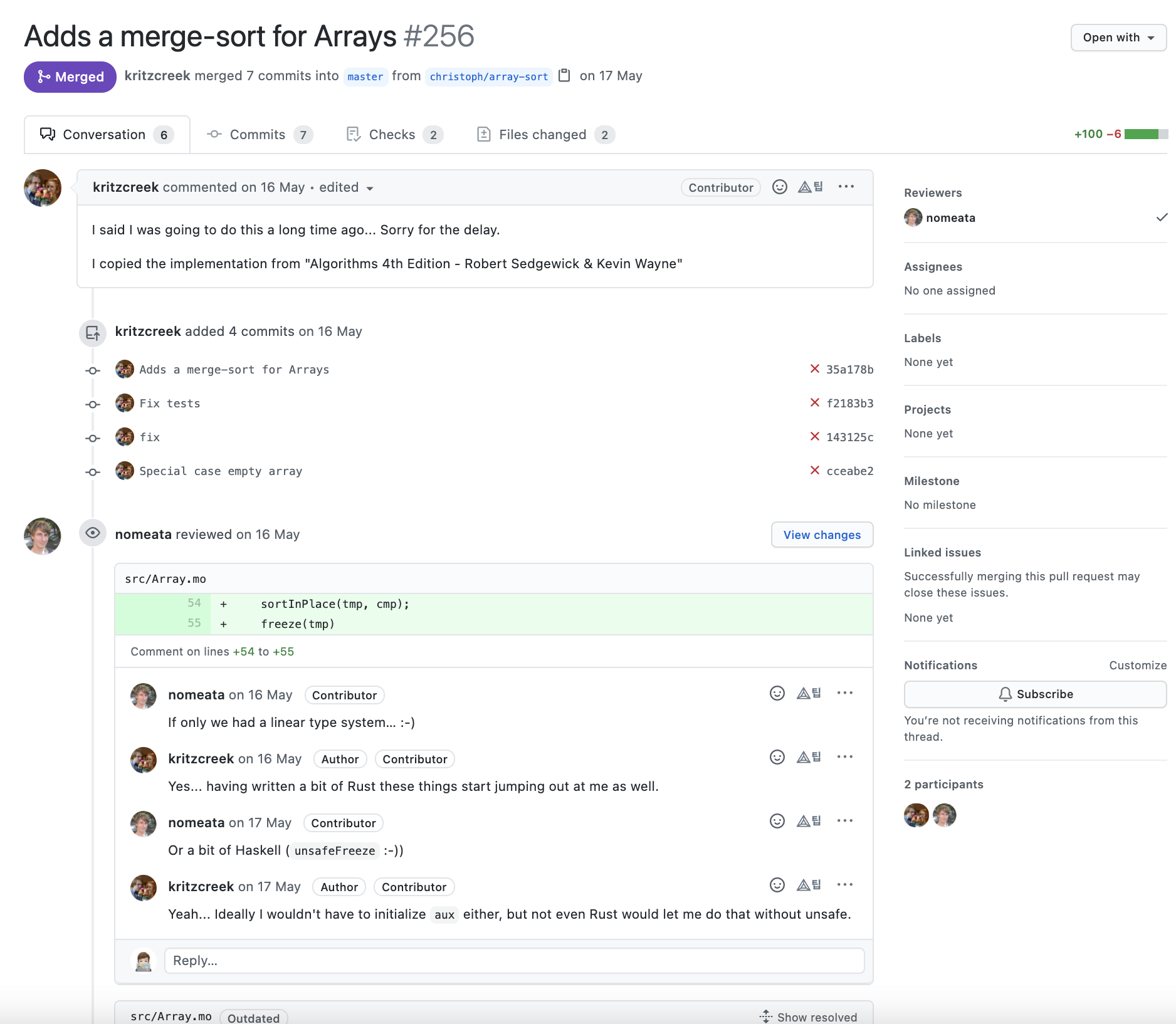Show resolved conversation on outdated src/Array.mo
Screen dimensions: 1176x1024
pyautogui.click(x=808, y=1016)
